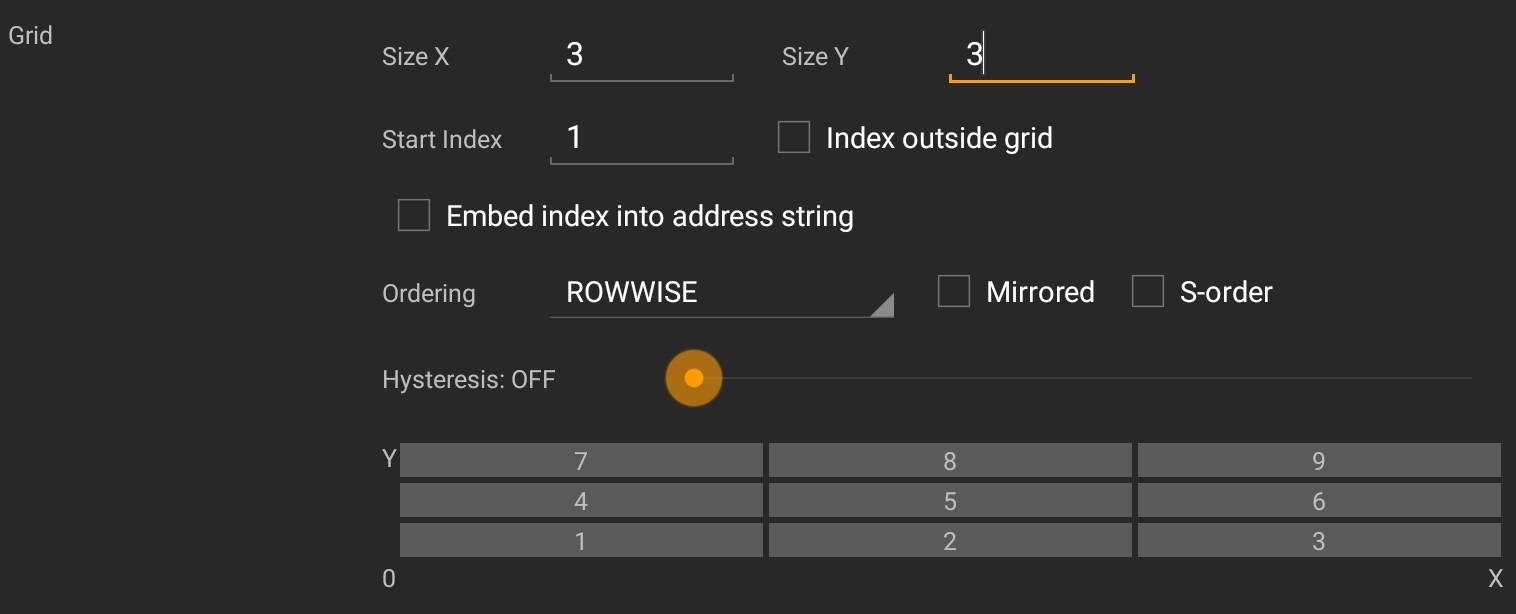Viewport: 1516px width, 614px height.
Task: Click the orange Hysteresis slider handle
Action: [x=694, y=378]
